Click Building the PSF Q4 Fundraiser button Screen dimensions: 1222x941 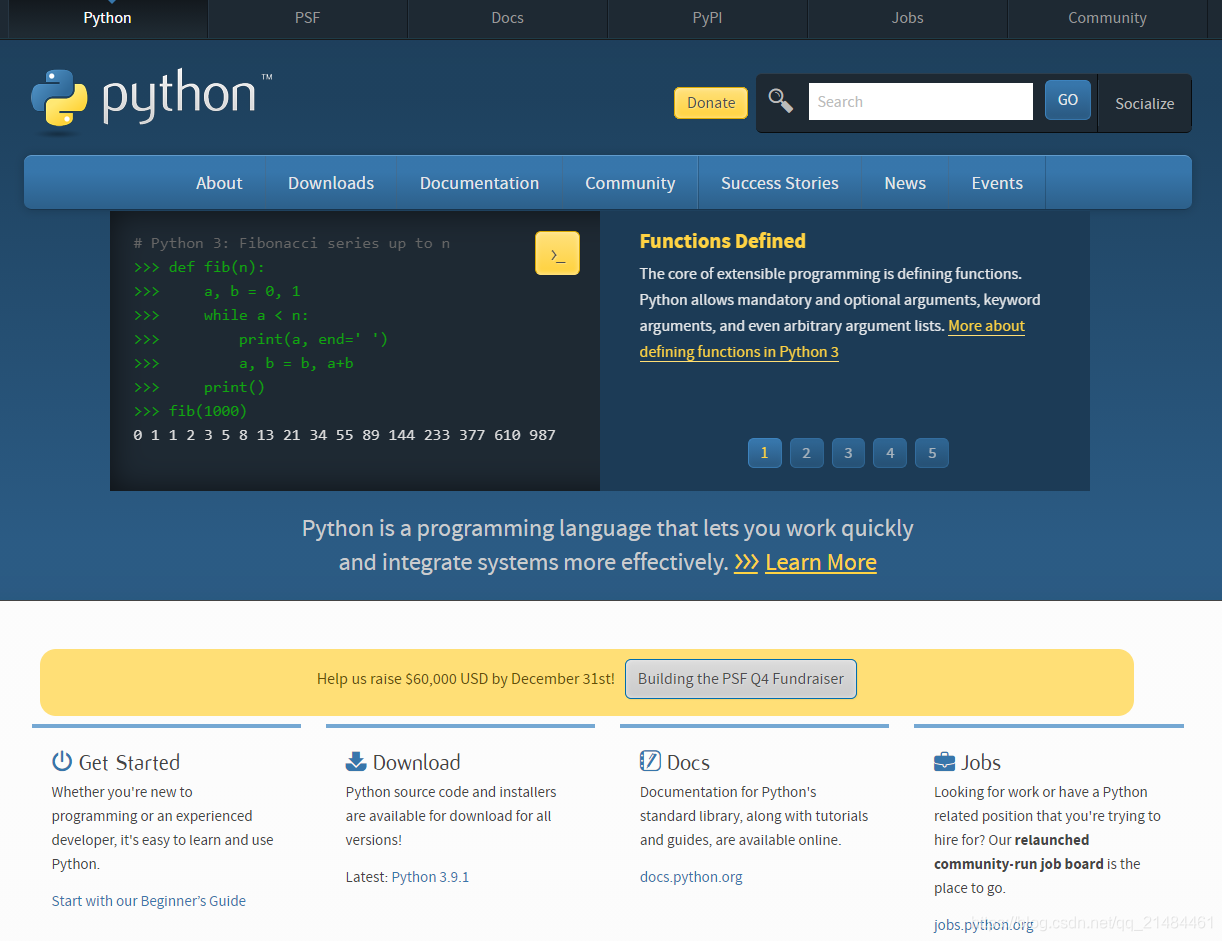[741, 679]
